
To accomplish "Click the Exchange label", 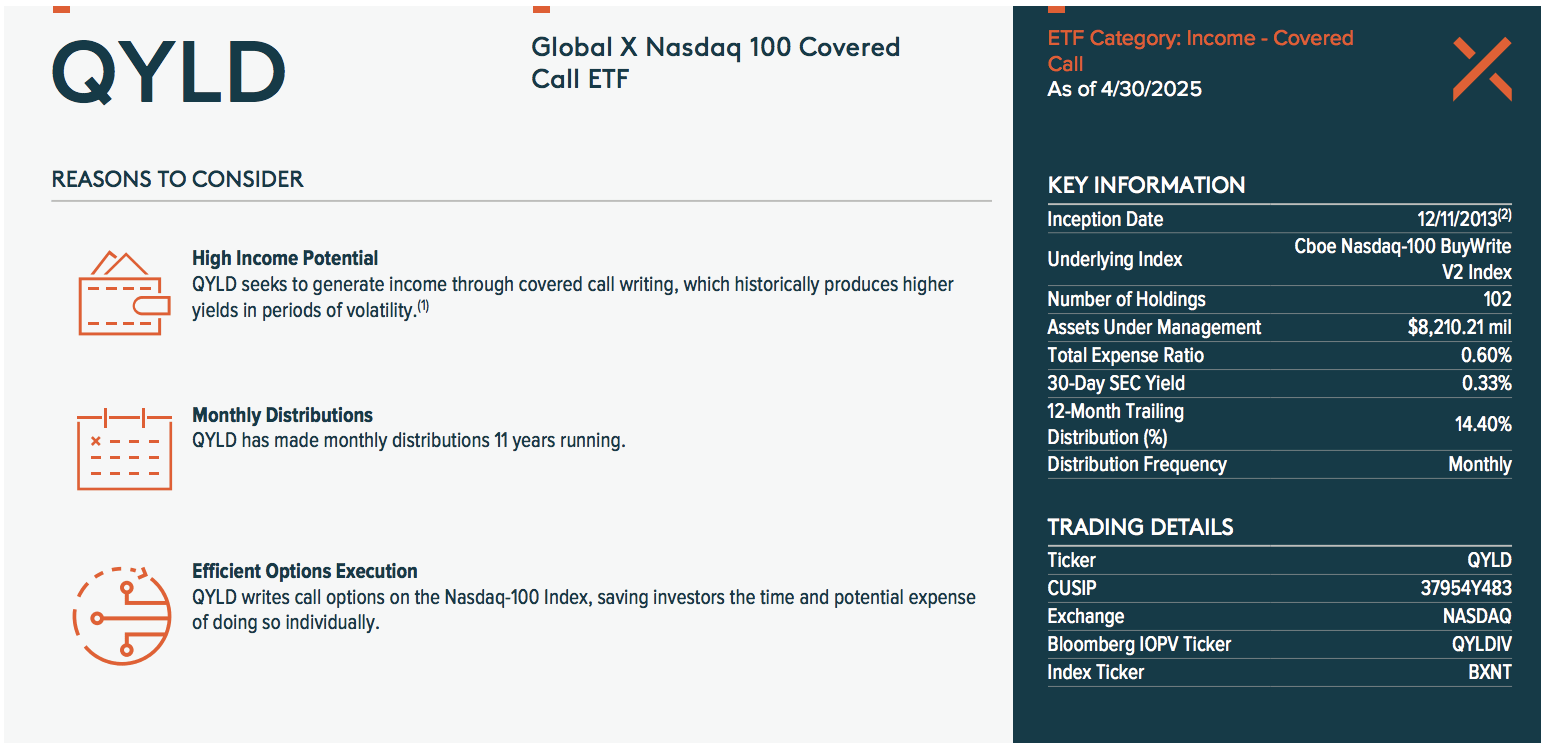I will click(x=1086, y=616).
